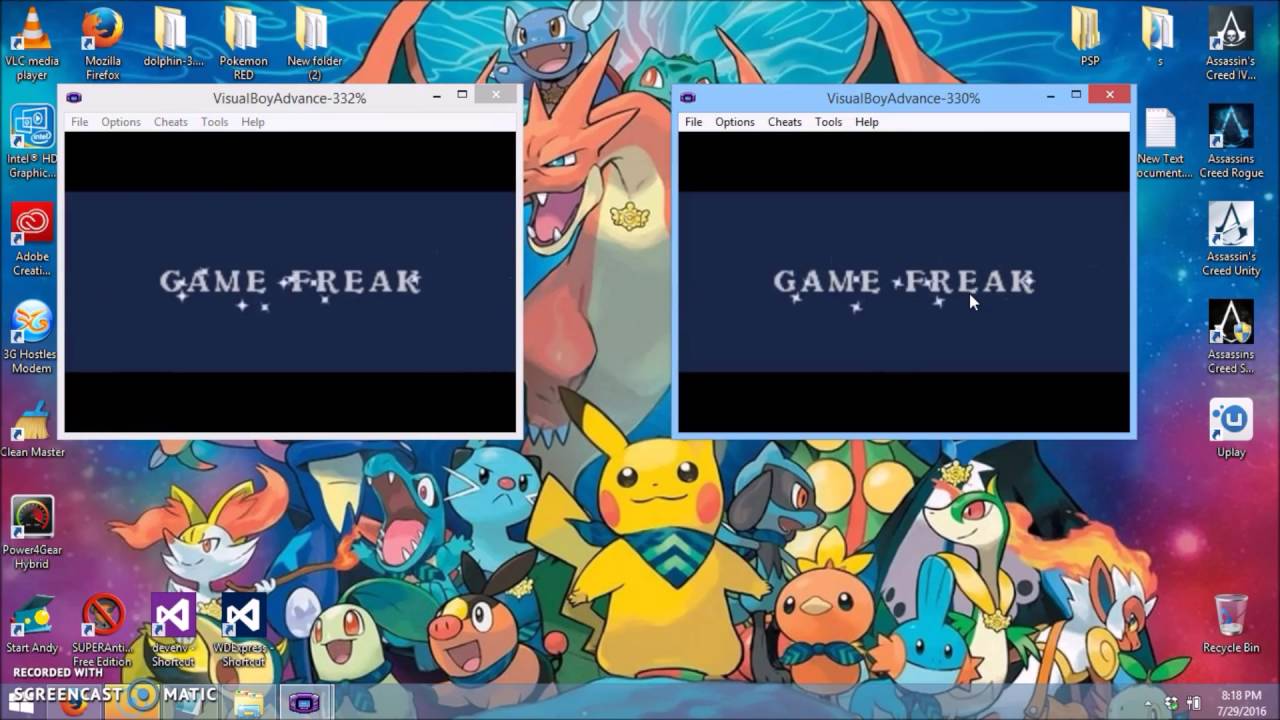Click the Uplay desktop icon
Image resolution: width=1280 pixels, height=720 pixels.
coord(1230,428)
